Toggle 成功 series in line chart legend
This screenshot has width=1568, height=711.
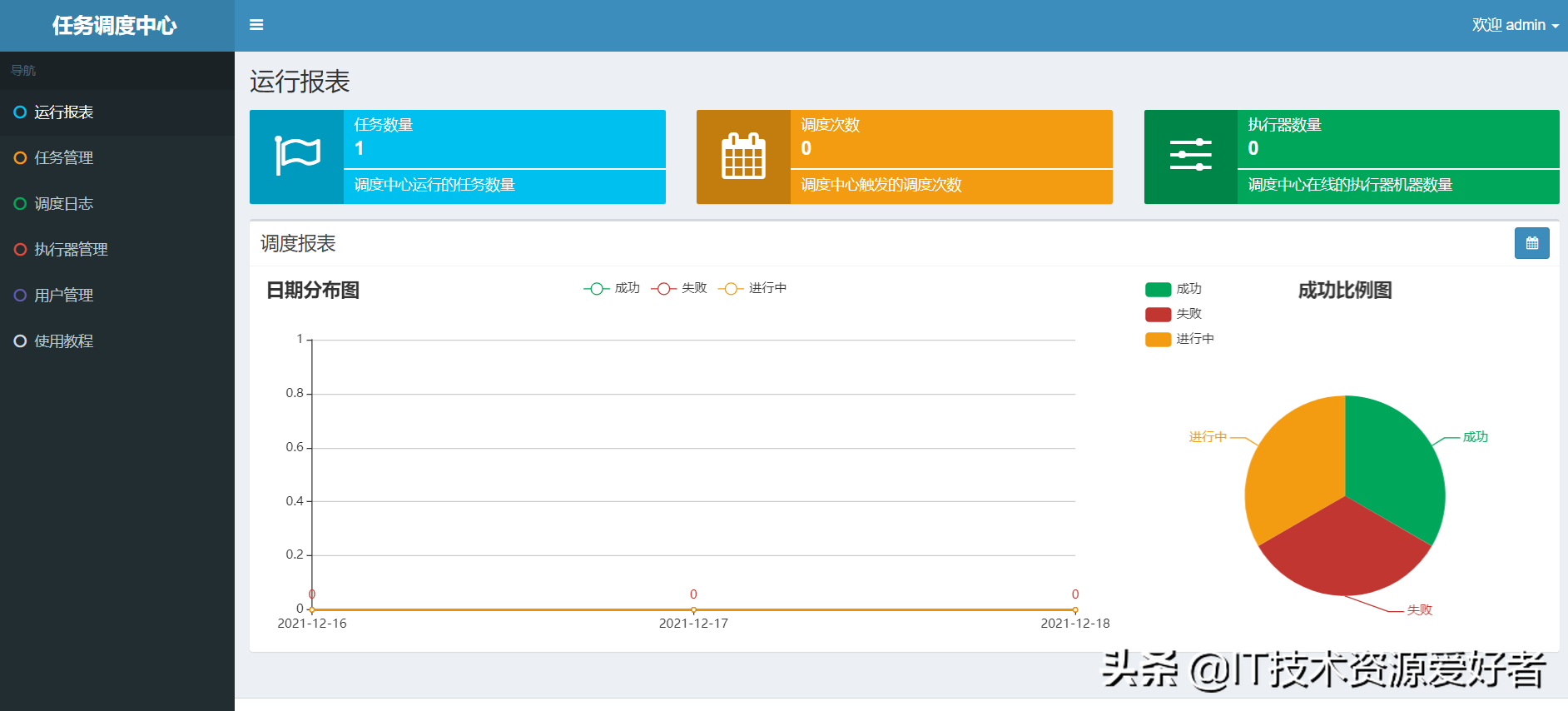tap(612, 288)
